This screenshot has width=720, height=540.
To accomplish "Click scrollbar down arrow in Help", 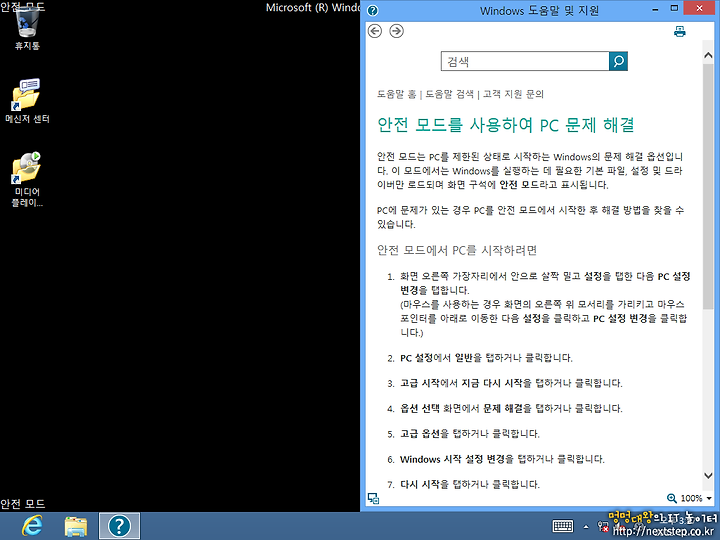I will point(709,476).
